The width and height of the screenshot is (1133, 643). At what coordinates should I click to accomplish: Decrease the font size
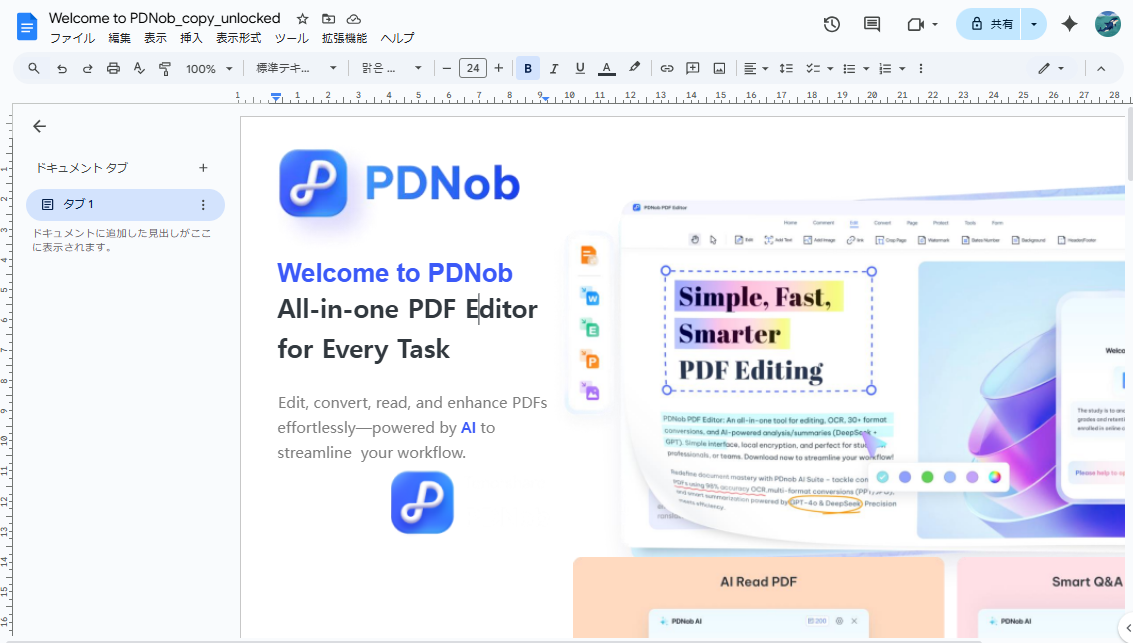tap(447, 69)
